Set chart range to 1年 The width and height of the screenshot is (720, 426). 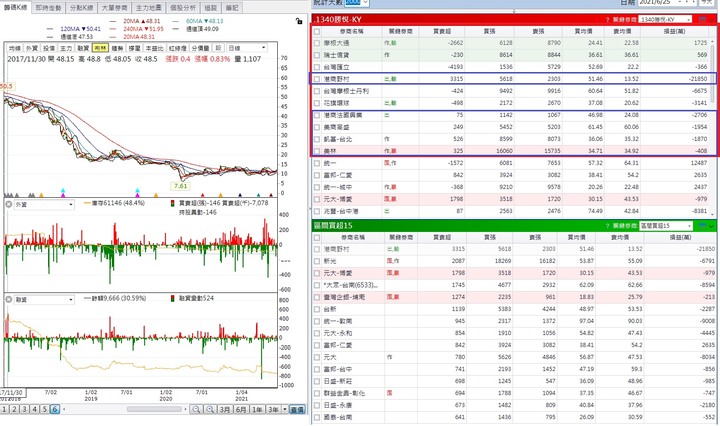(258, 409)
